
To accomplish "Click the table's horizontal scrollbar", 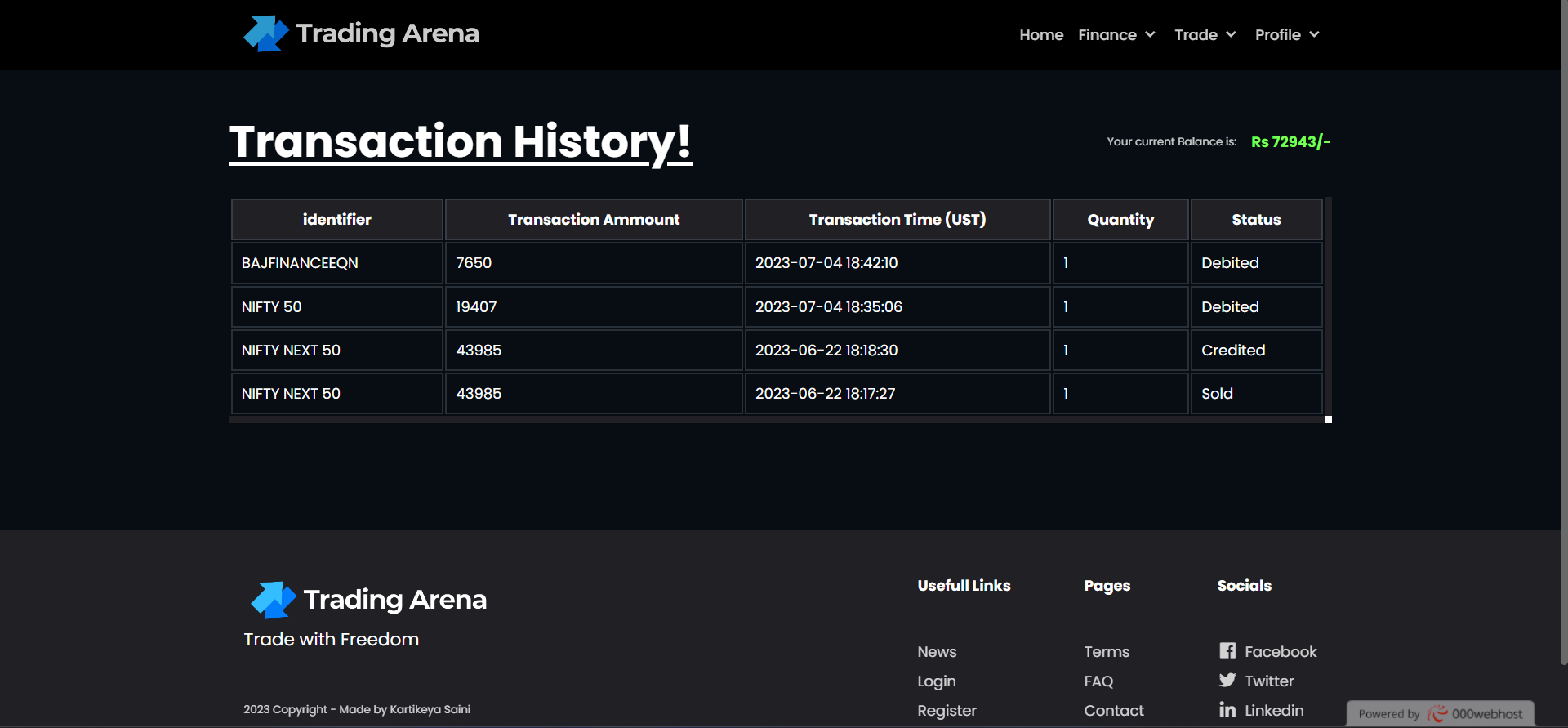I will (776, 419).
